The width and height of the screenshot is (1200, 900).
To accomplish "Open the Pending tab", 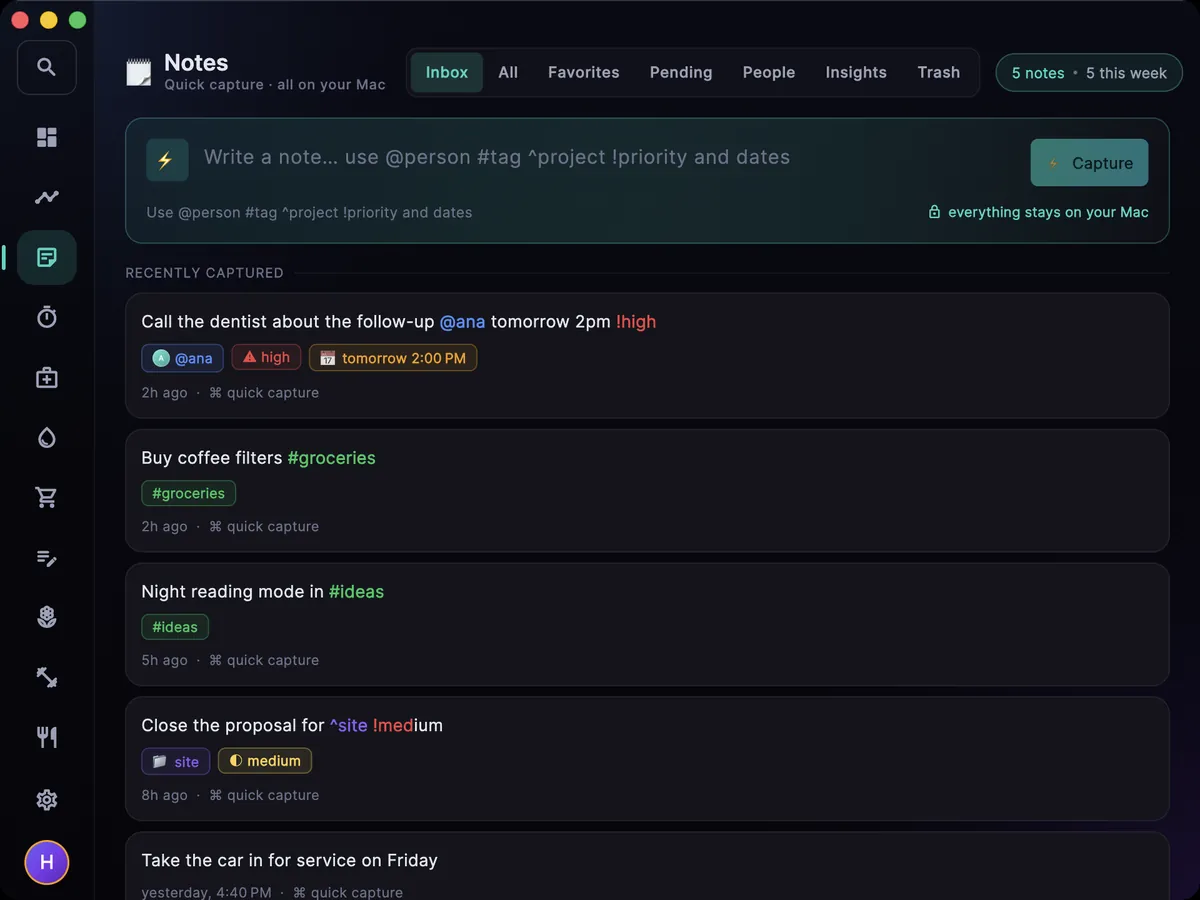I will (x=681, y=72).
